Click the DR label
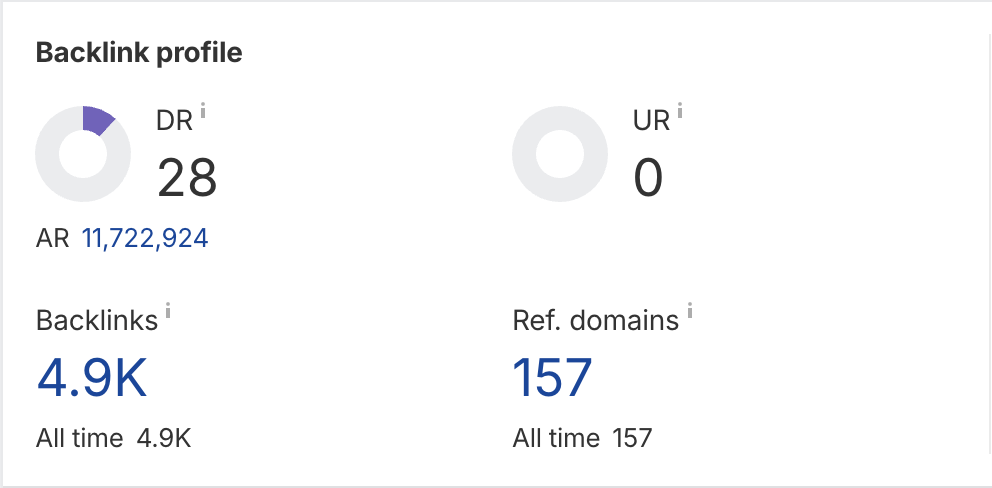This screenshot has width=992, height=488. click(x=174, y=122)
